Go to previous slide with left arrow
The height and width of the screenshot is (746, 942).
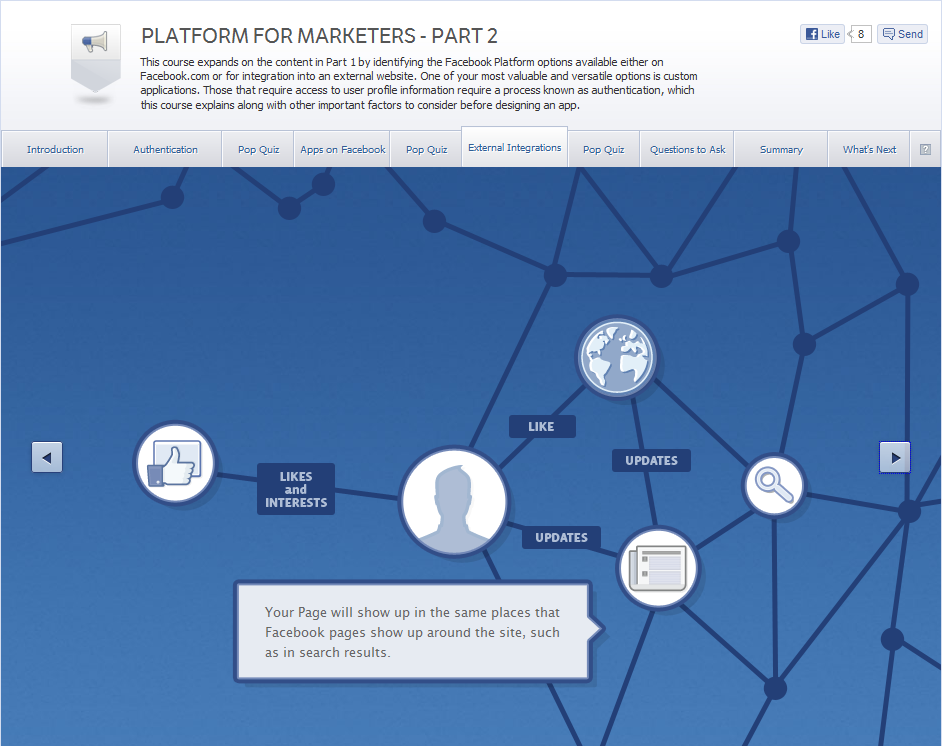coord(47,458)
